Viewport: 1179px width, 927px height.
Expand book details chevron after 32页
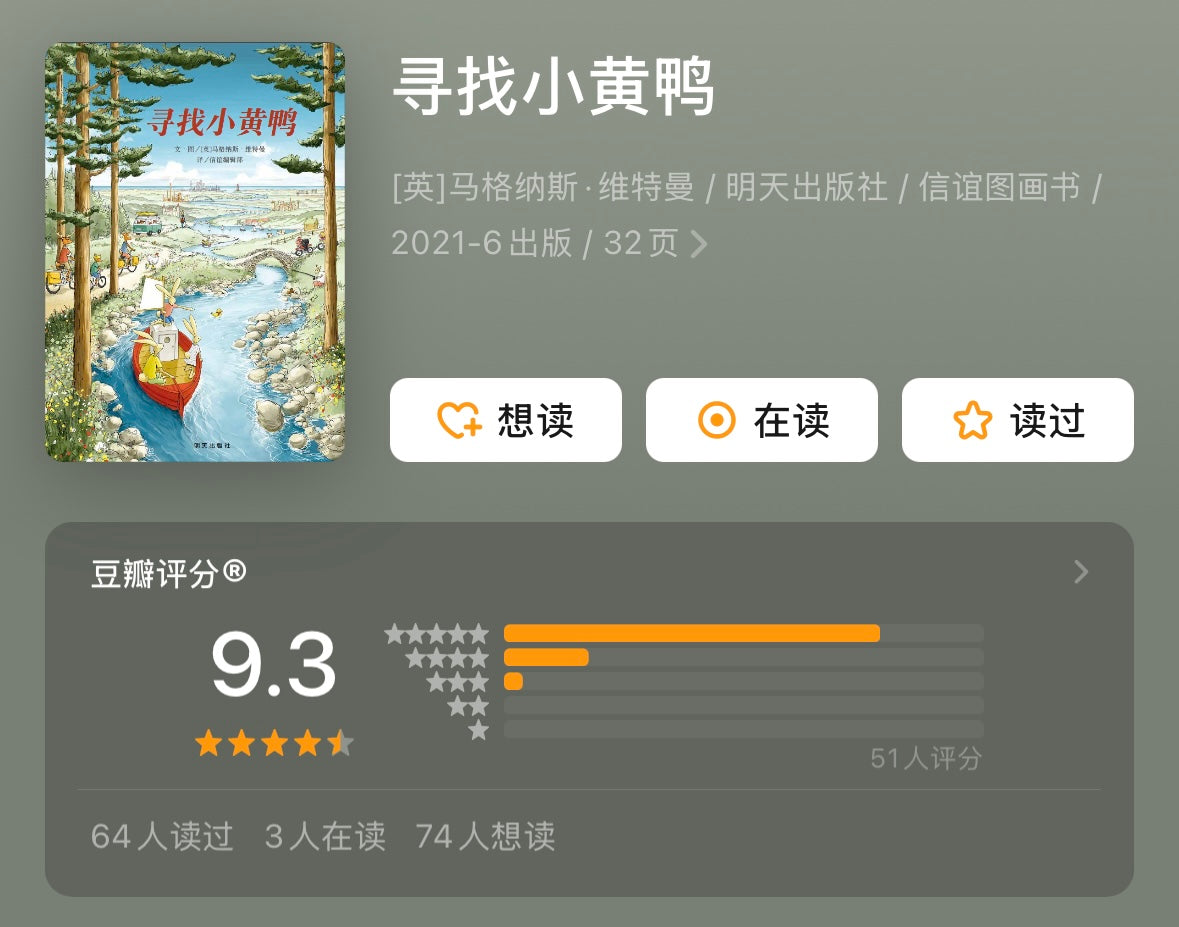coord(699,244)
